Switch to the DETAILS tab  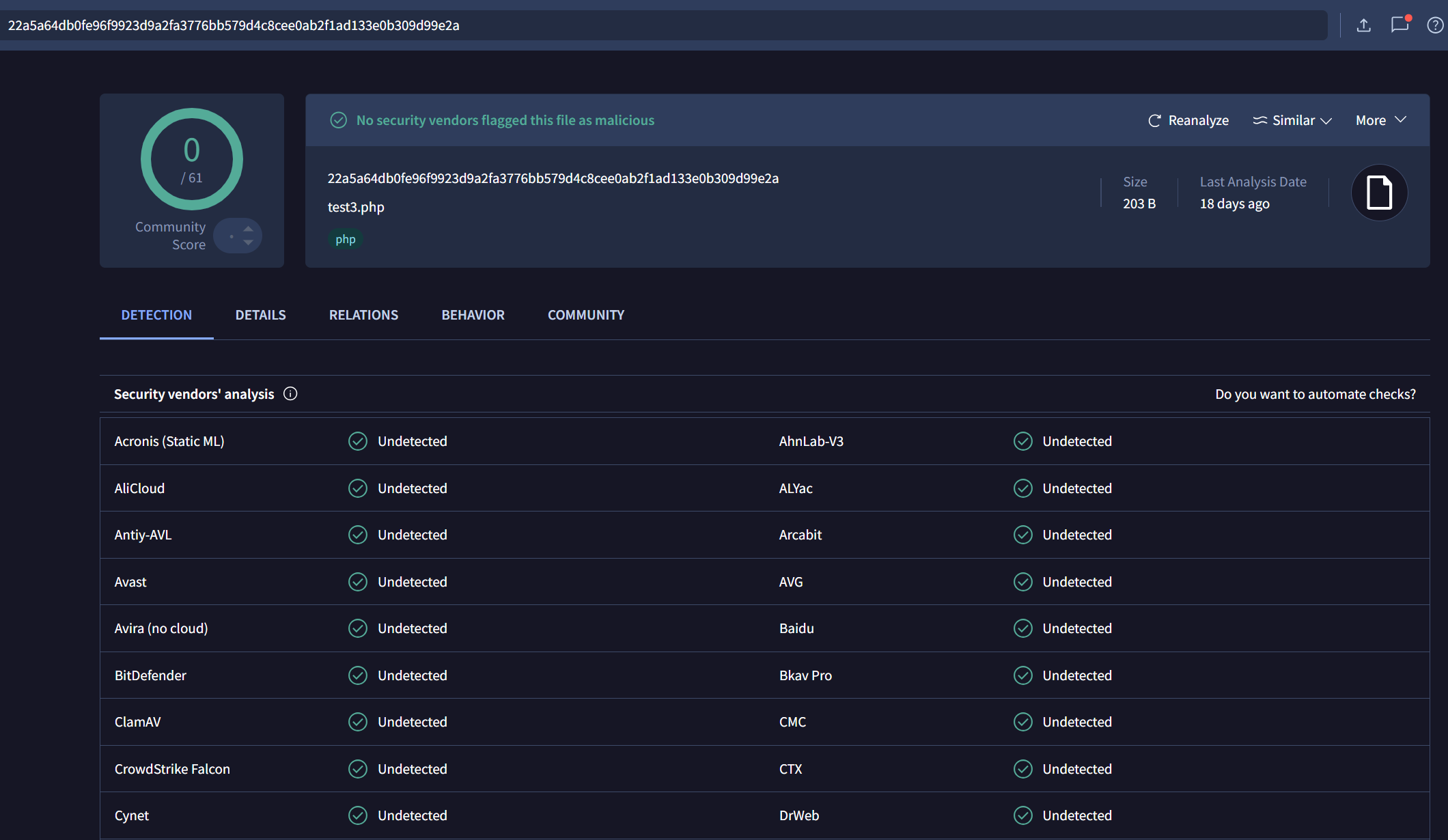(260, 315)
